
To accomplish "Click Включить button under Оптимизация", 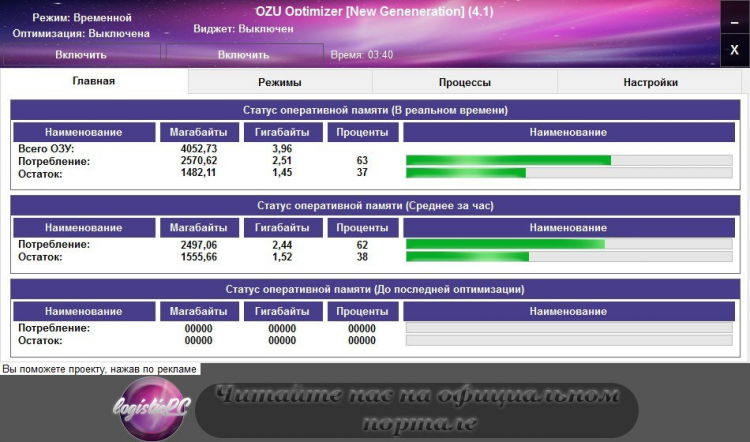I will [81, 55].
